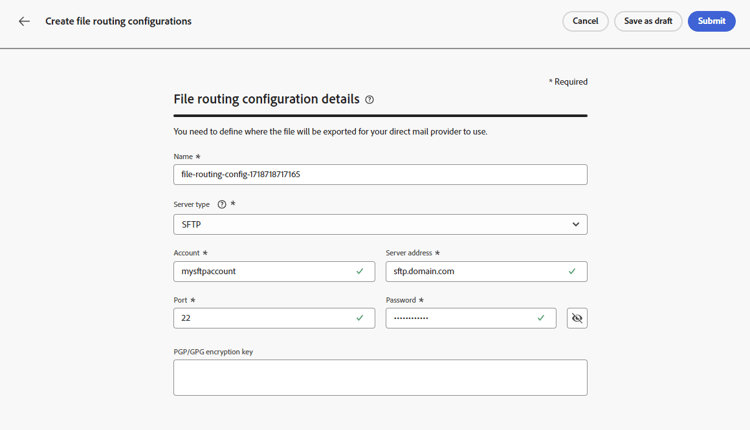Submit the file routing configuration

click(x=711, y=21)
